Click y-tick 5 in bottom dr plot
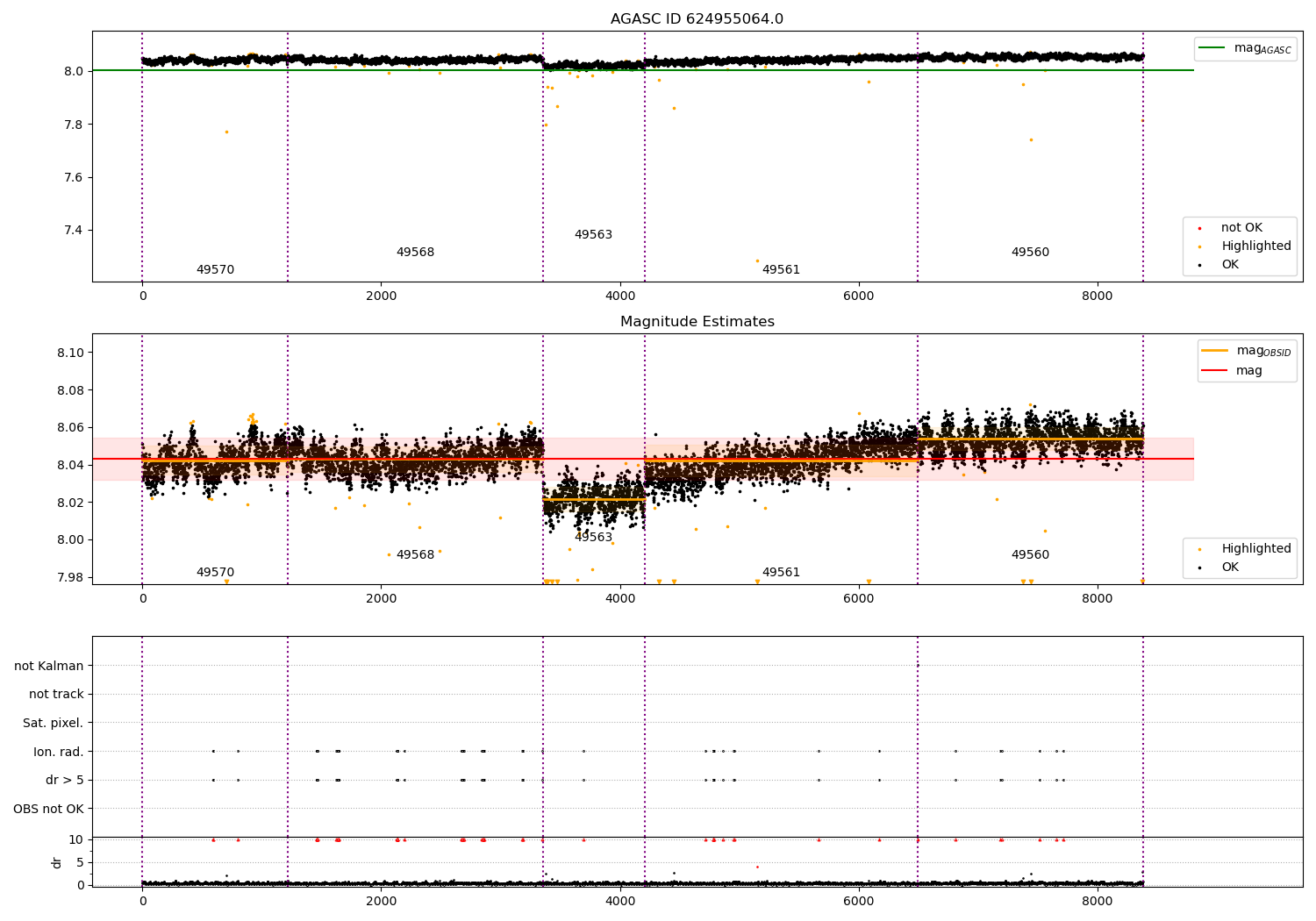1316x921 pixels. click(80, 862)
